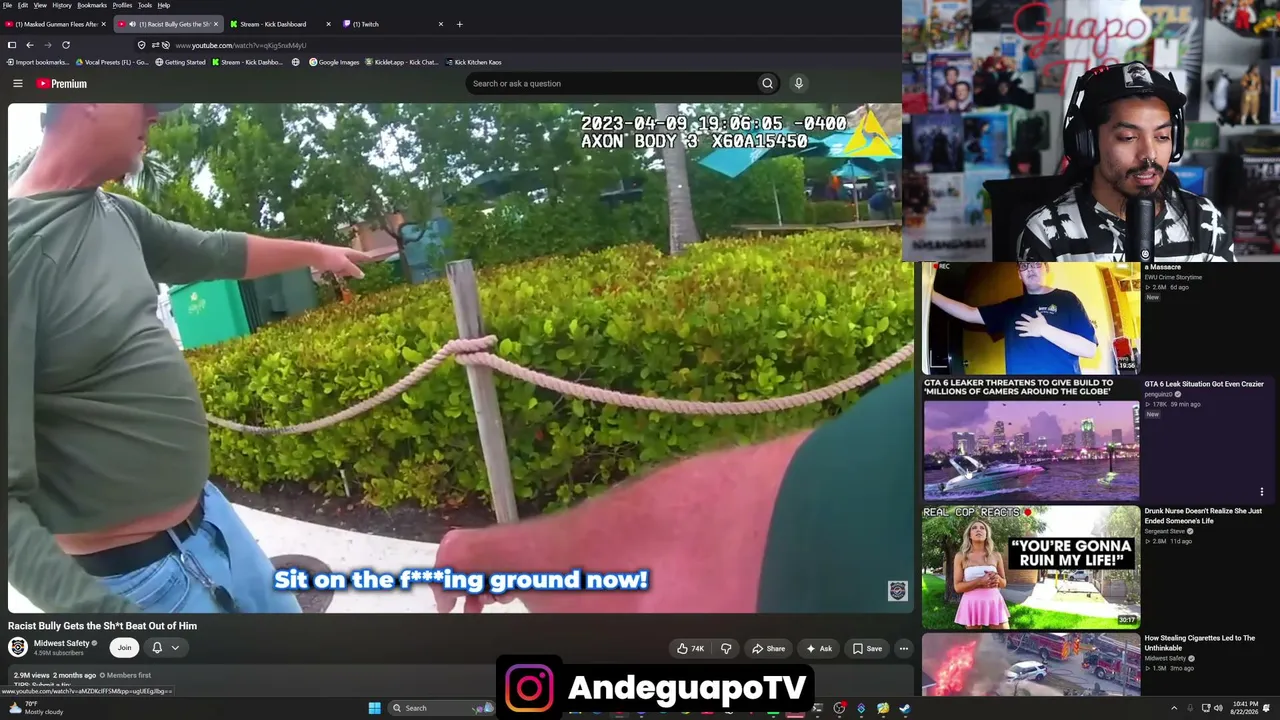Open the Getting Started bookmark
This screenshot has width=1280, height=720.
181,62
